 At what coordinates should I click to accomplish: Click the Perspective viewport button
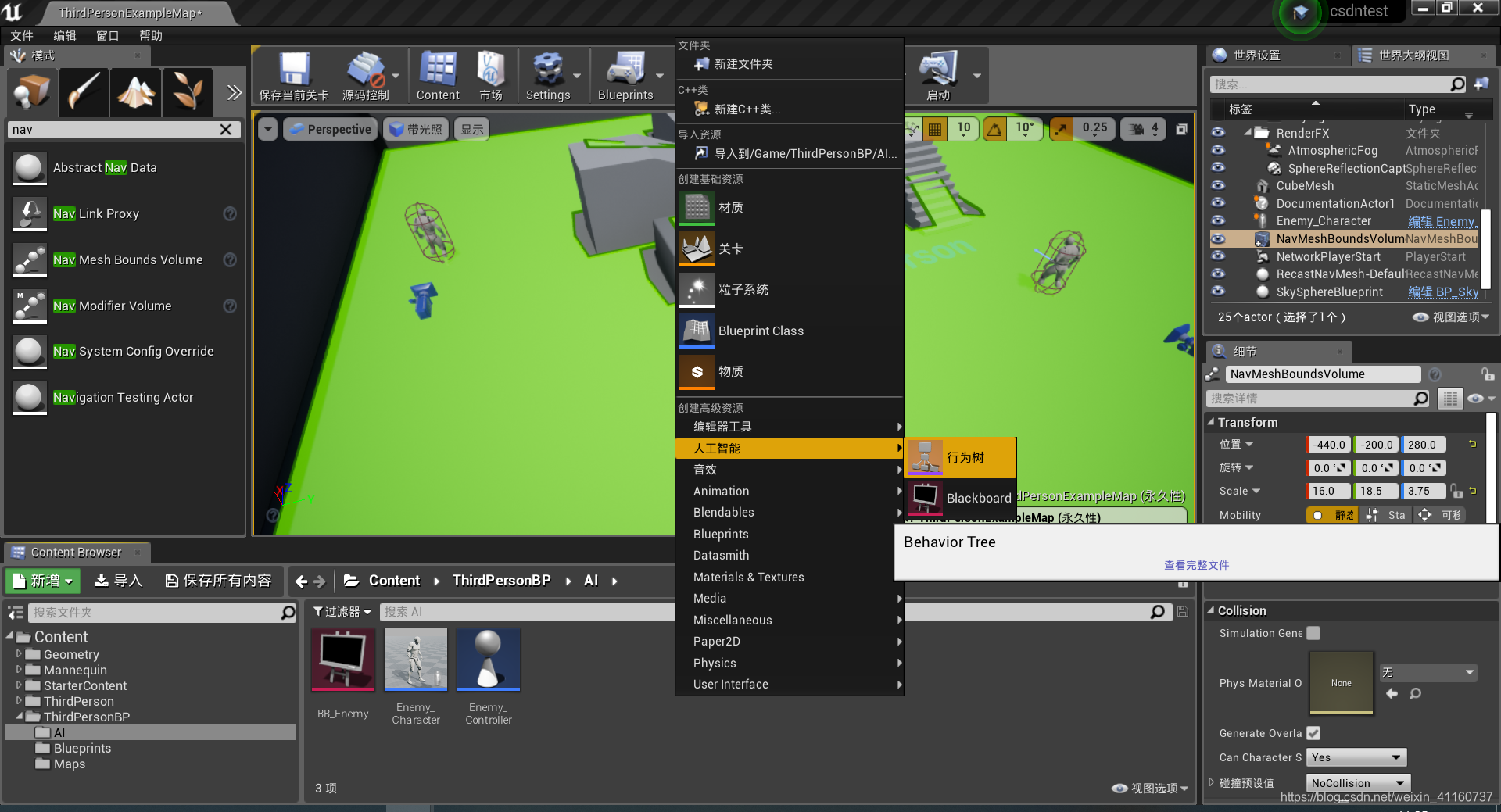pos(330,129)
